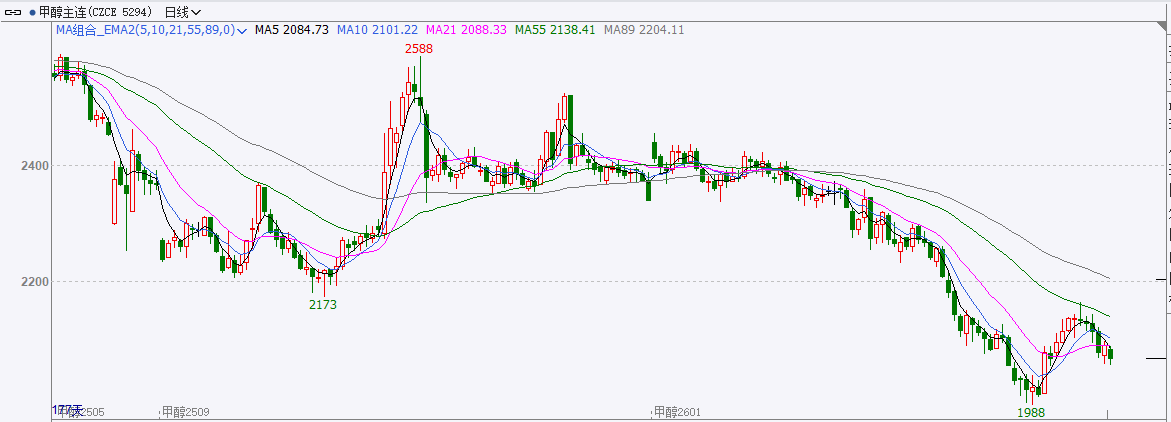
Task: Click the blue MA10 2101.22 legend
Action: click(x=376, y=30)
